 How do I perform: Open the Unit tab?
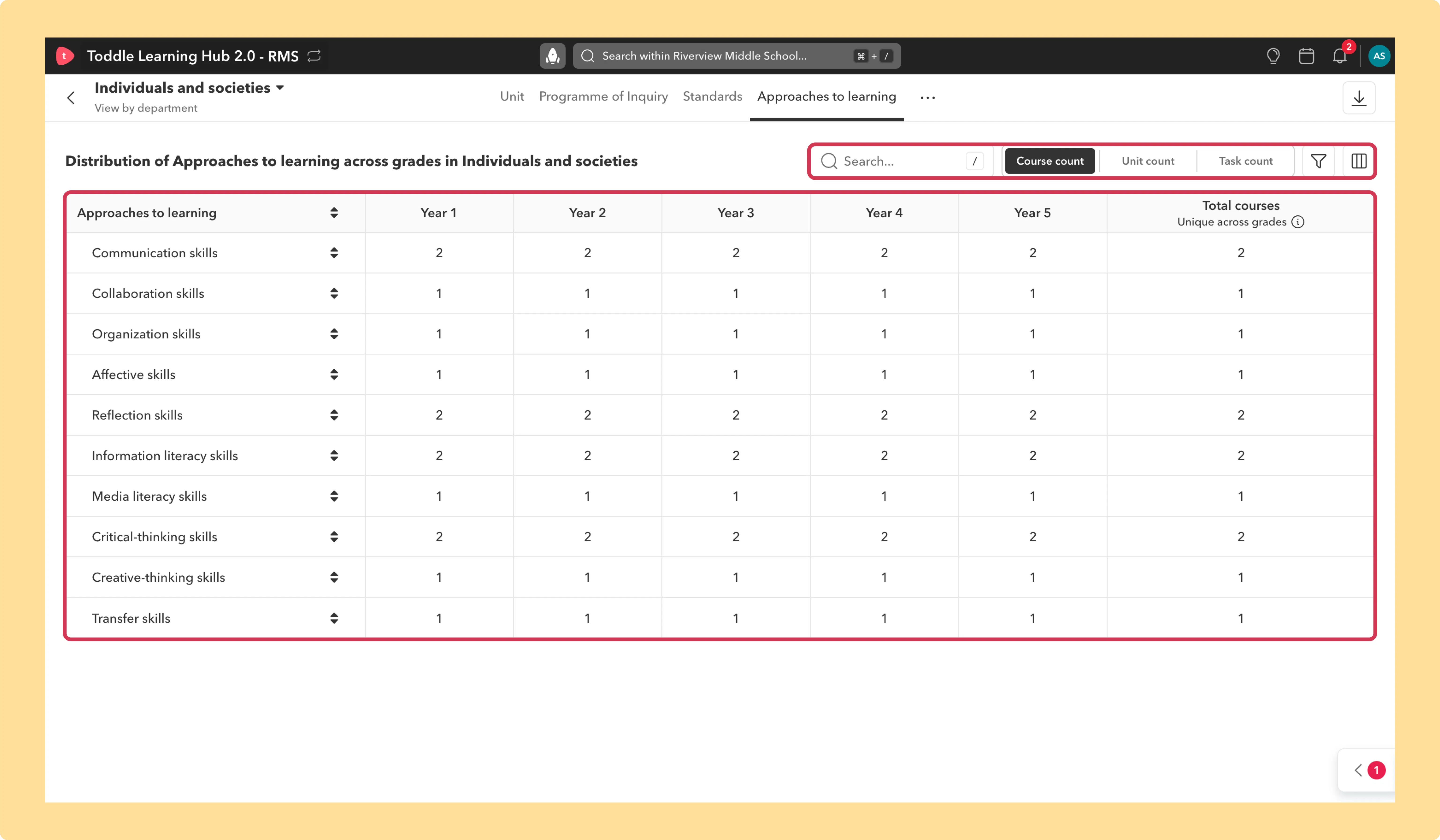coord(512,97)
